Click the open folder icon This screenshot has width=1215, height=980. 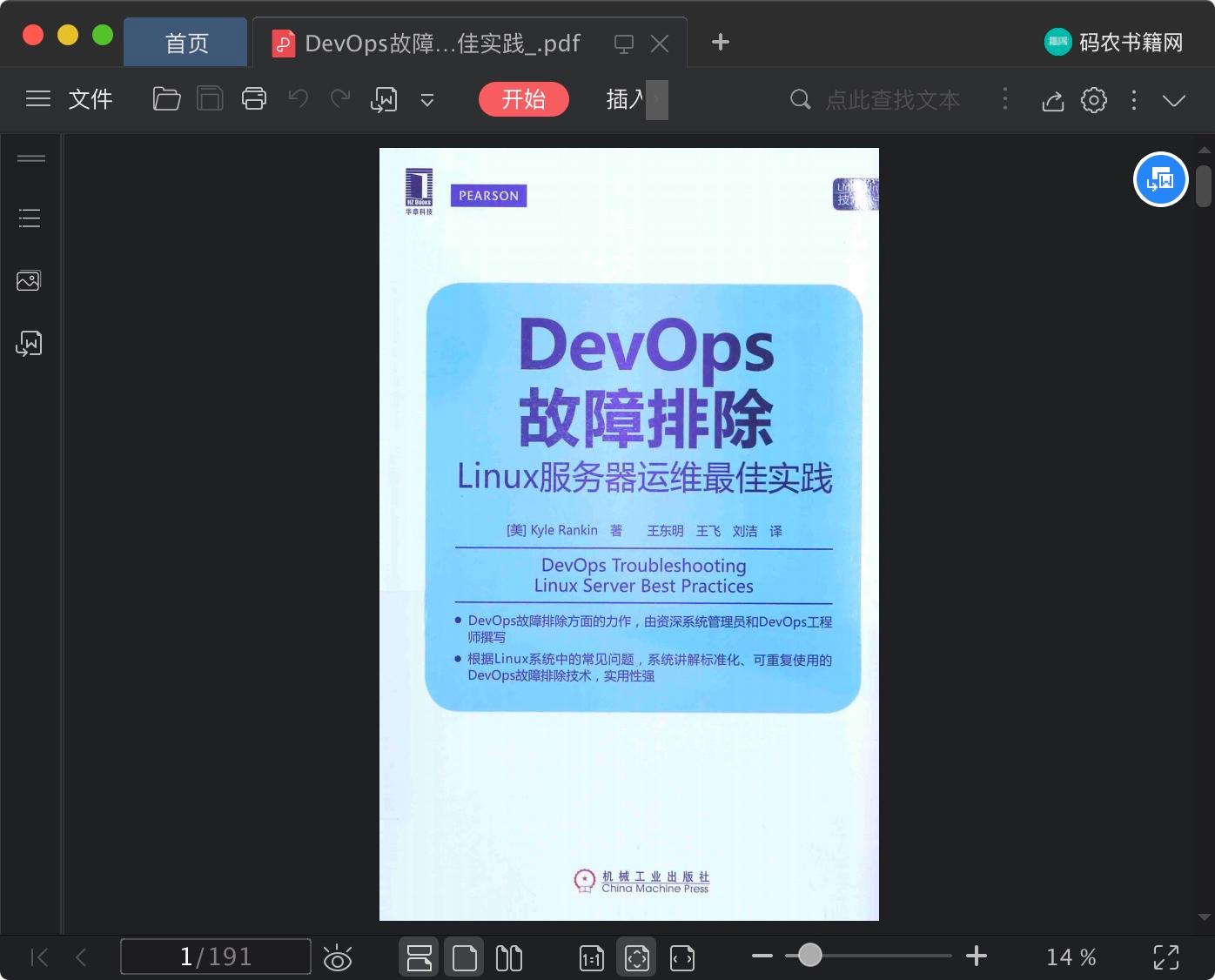(166, 99)
